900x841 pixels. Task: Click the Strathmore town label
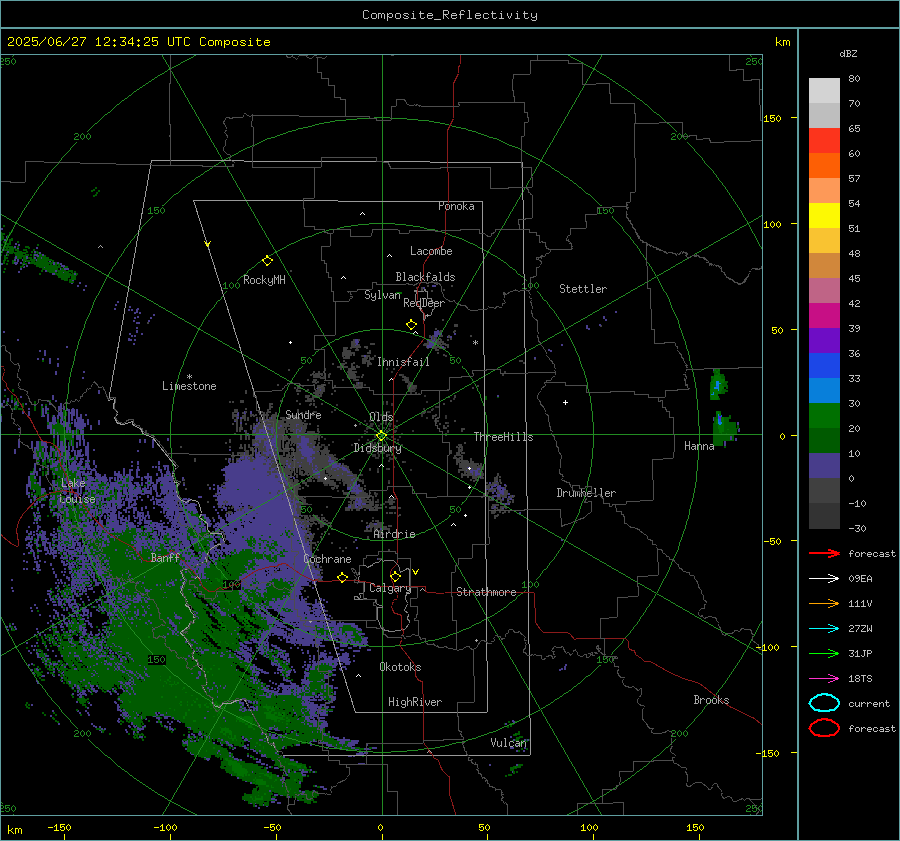tap(486, 592)
